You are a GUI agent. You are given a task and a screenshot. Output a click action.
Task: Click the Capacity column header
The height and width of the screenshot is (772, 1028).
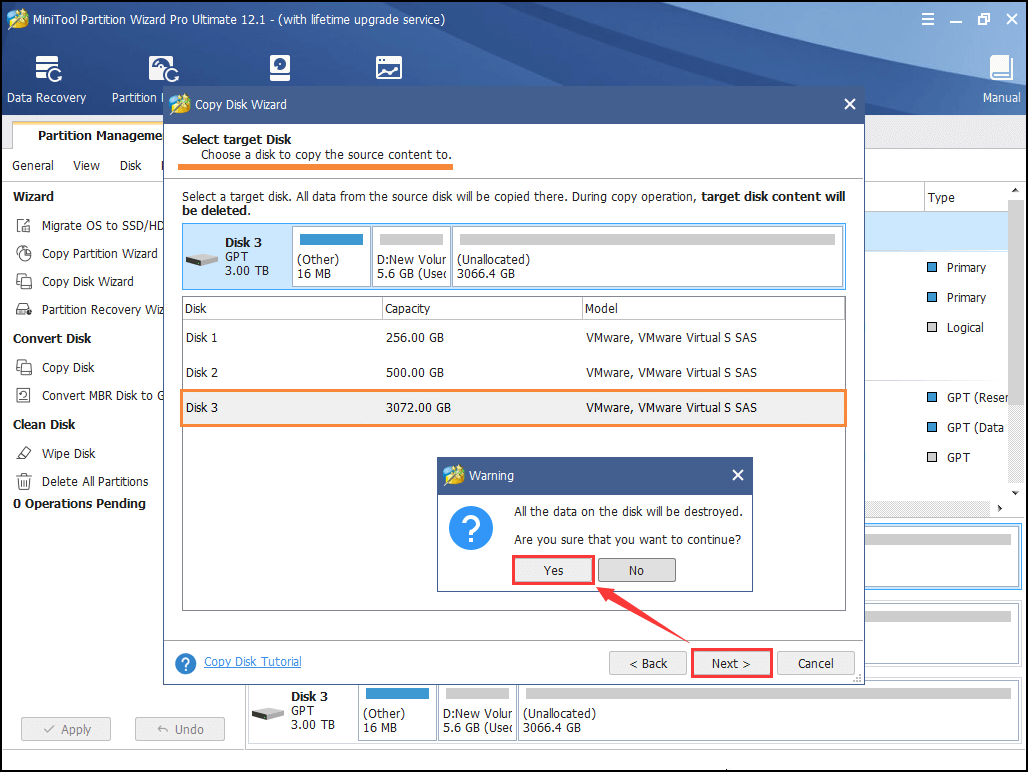pos(482,308)
